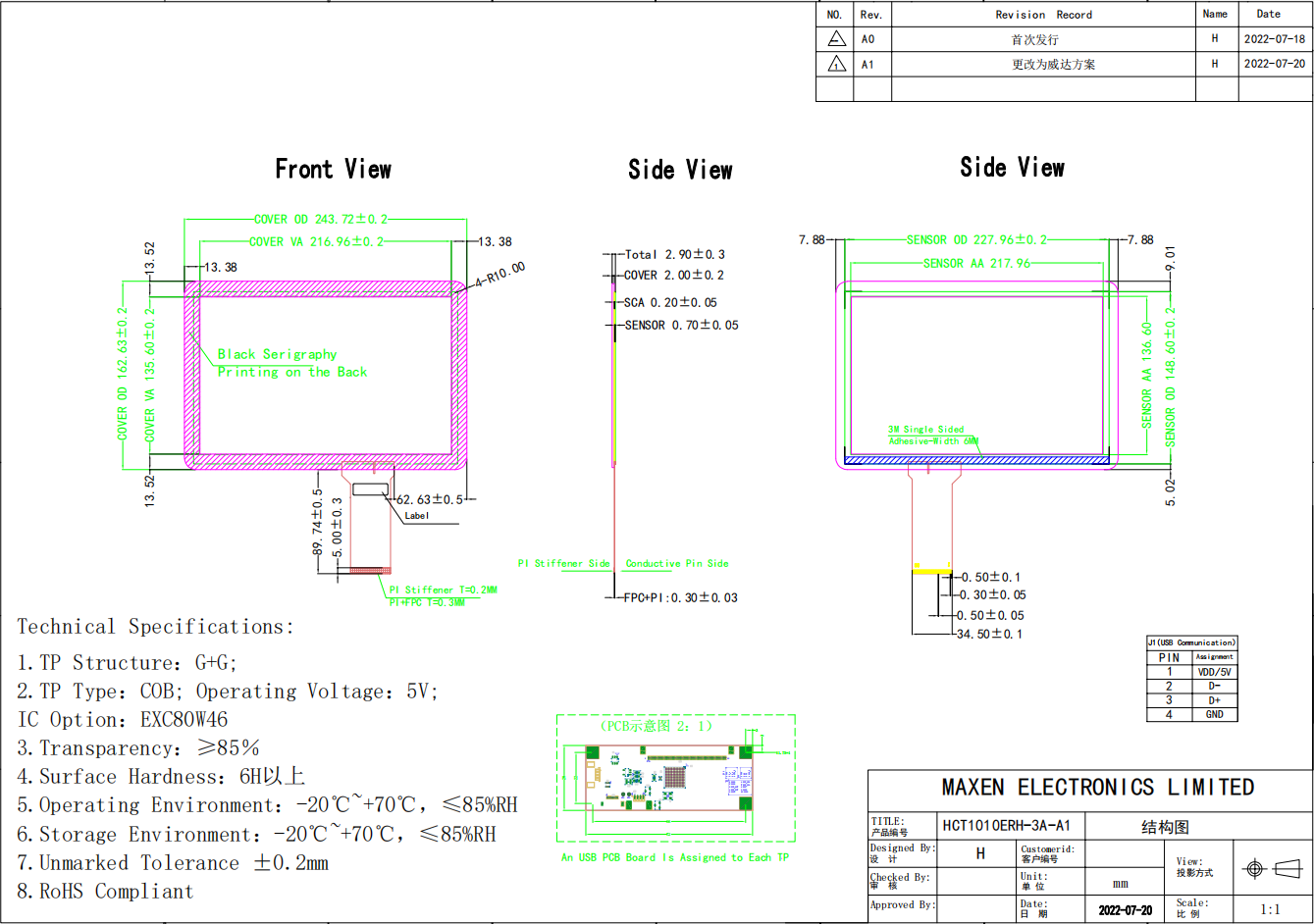Select the "SCA 0.20±0.05" thickness label
This screenshot has height=924, width=1314.
[x=671, y=303]
